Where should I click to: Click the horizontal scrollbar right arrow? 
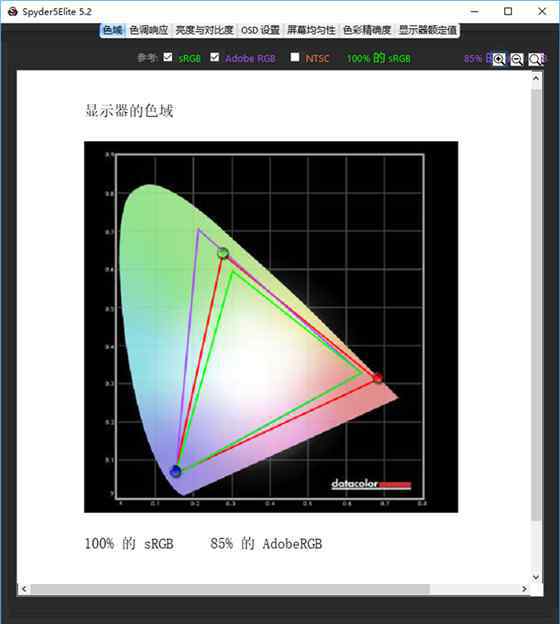pyautogui.click(x=525, y=589)
